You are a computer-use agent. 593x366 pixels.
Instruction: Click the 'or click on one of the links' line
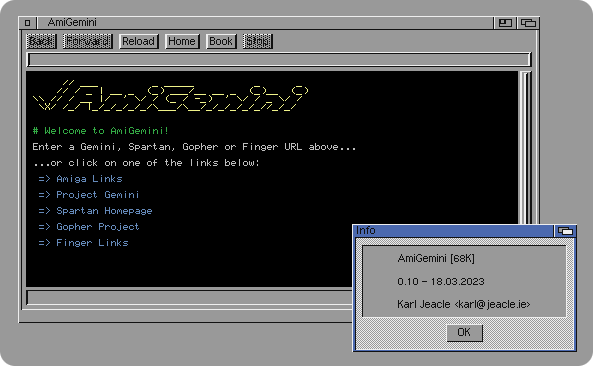[146, 163]
